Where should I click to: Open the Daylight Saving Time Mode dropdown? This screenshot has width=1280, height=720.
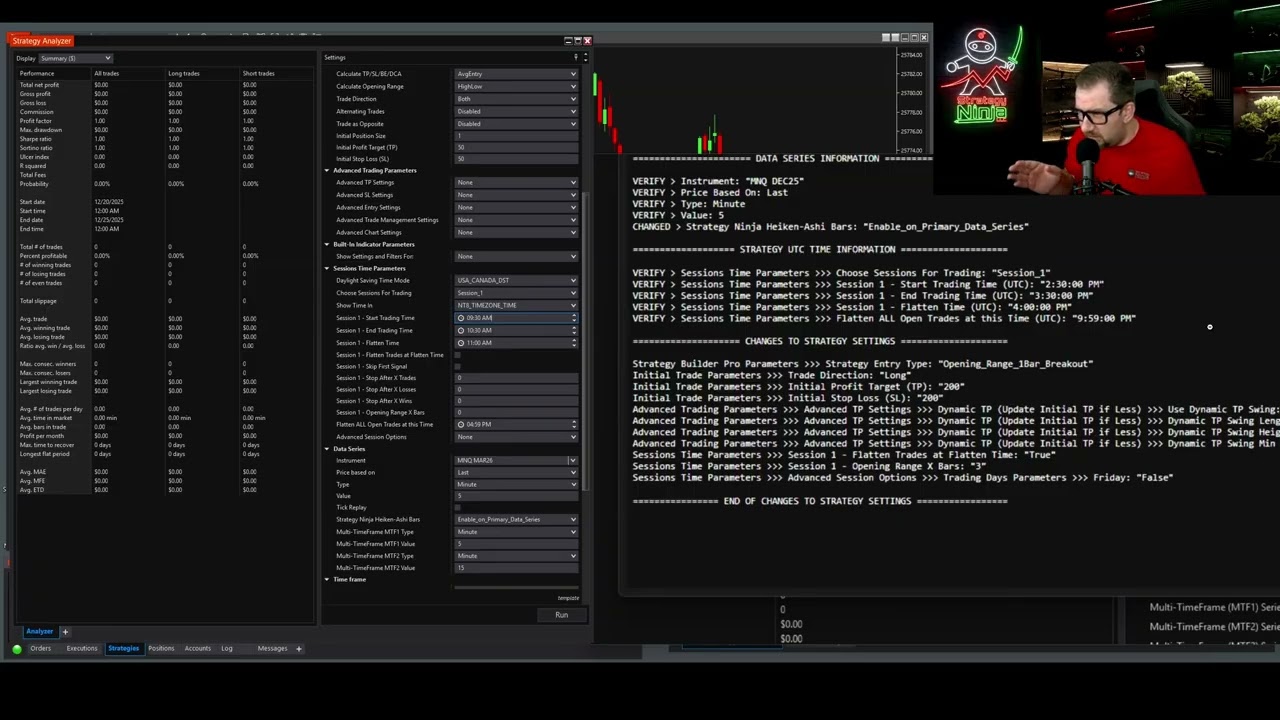(x=516, y=280)
